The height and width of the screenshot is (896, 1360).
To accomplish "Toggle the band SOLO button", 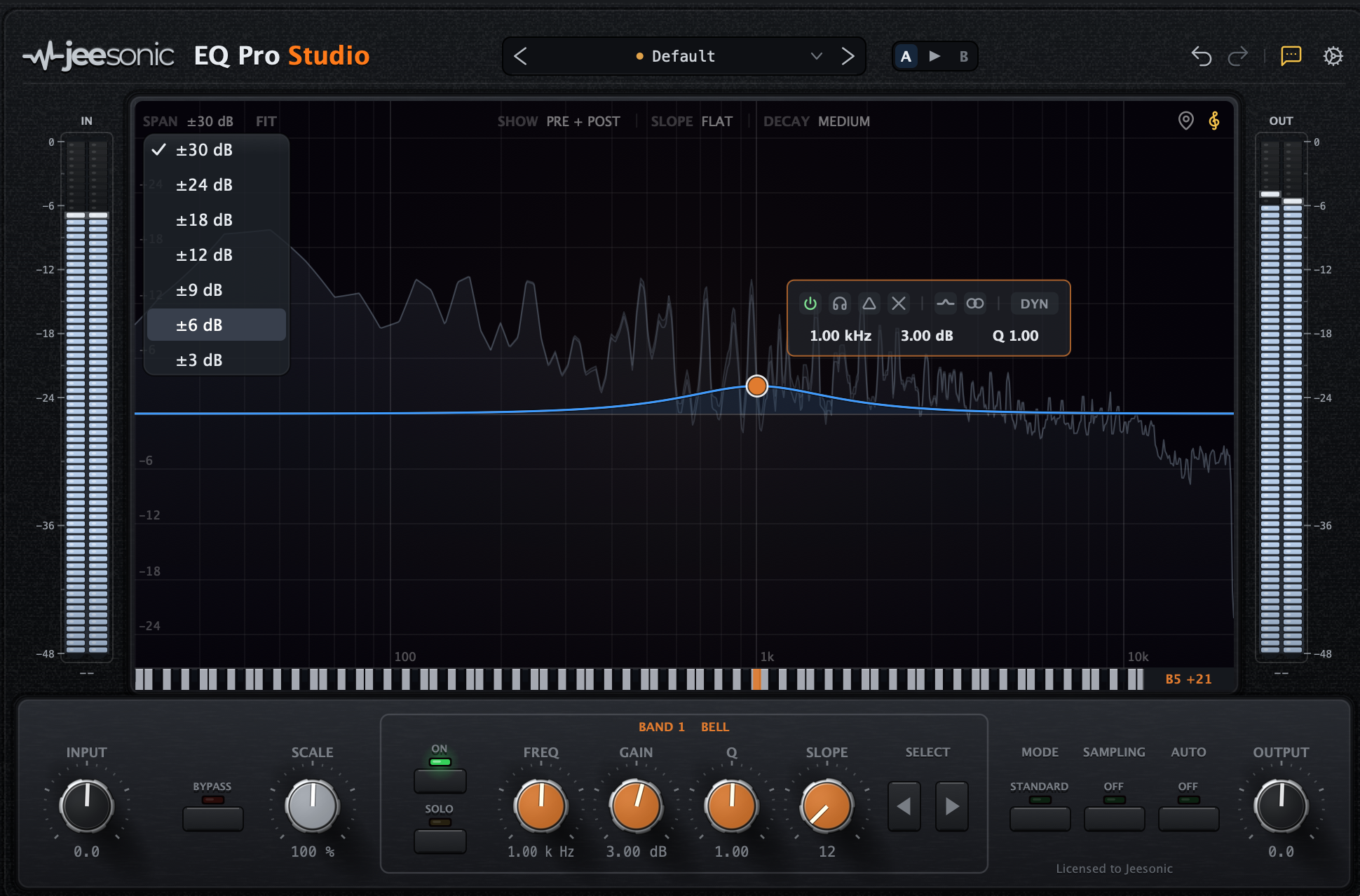I will click(x=440, y=841).
